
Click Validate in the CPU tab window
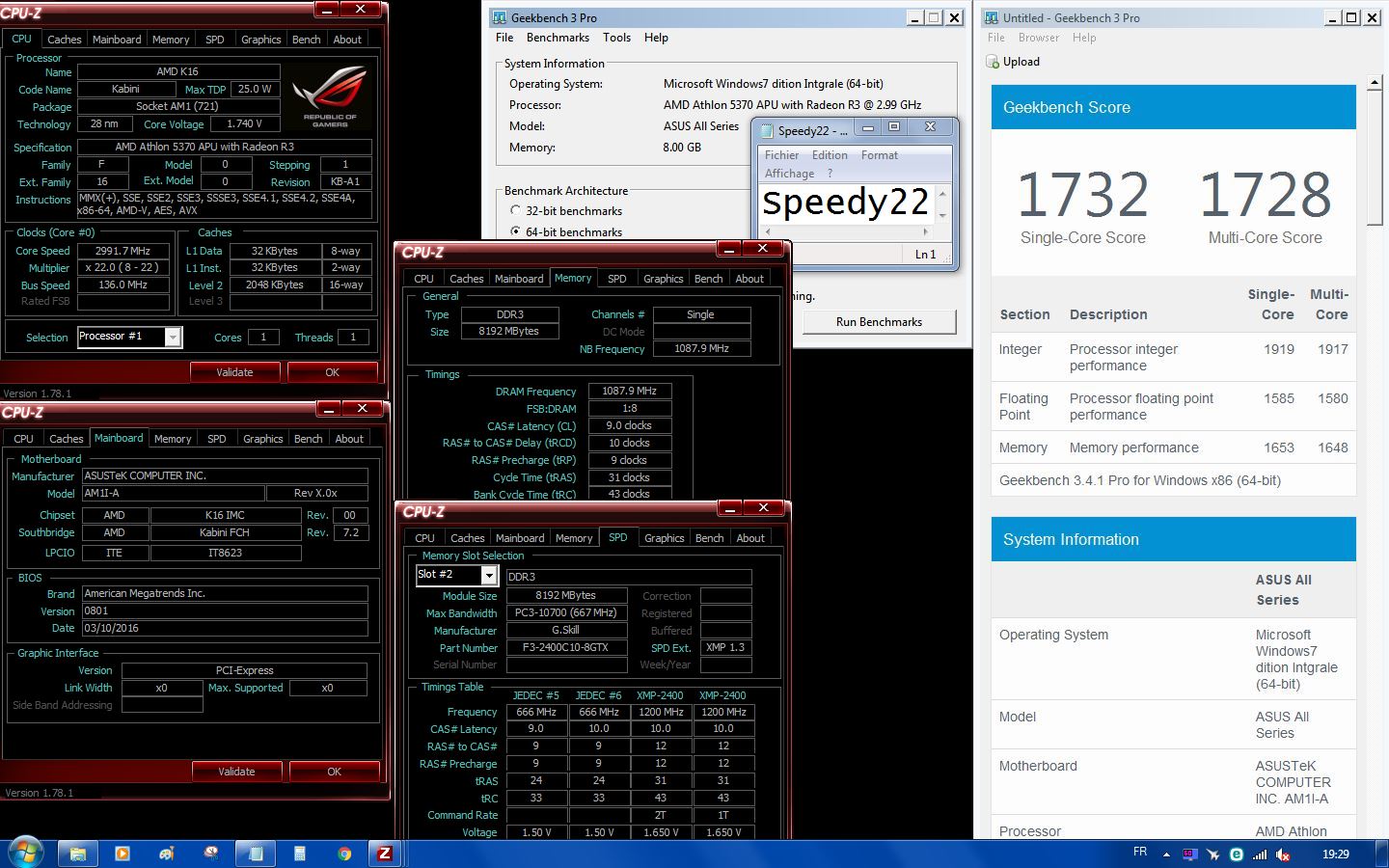coord(234,372)
